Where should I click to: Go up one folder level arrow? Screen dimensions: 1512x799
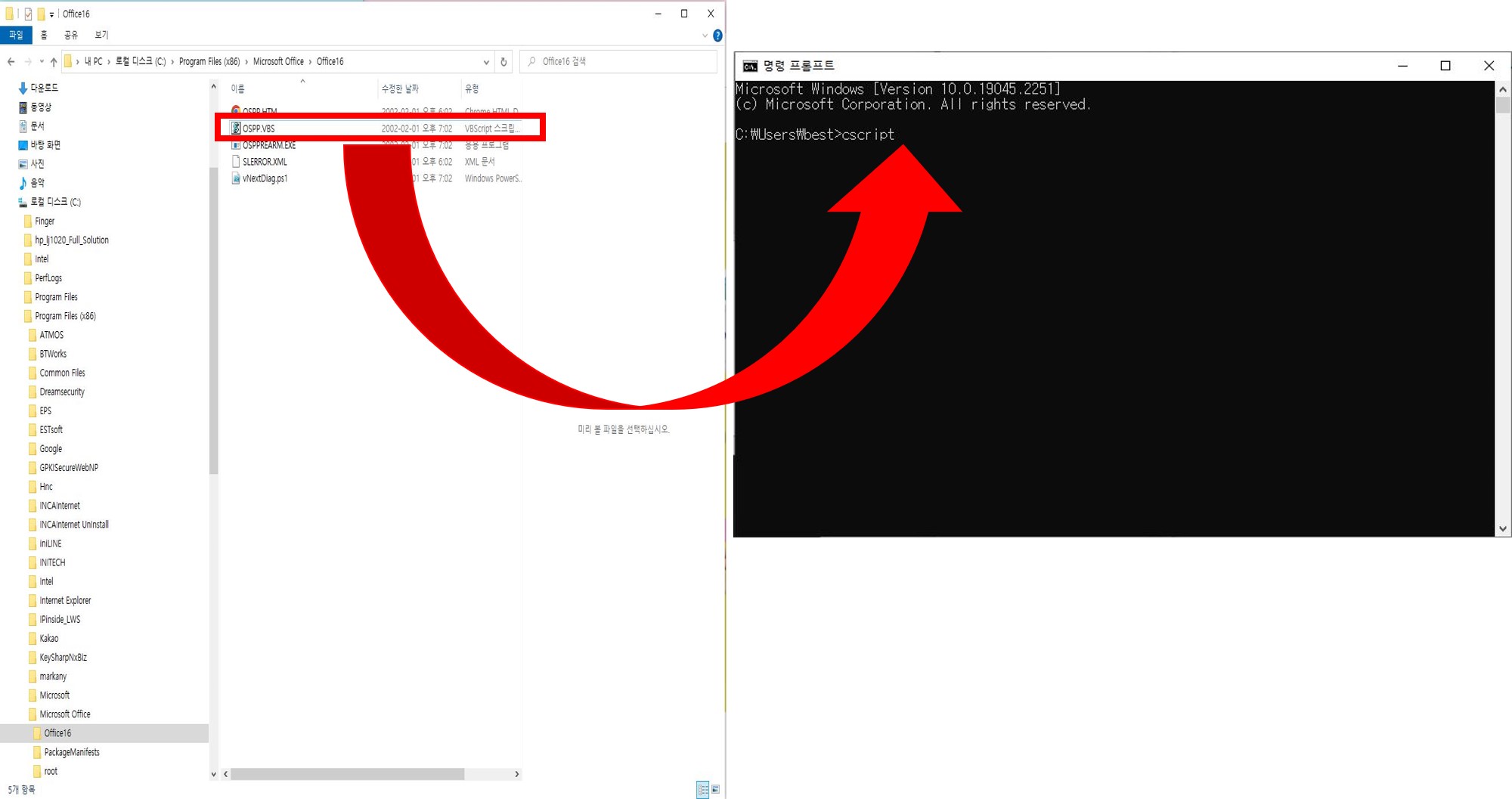[54, 62]
